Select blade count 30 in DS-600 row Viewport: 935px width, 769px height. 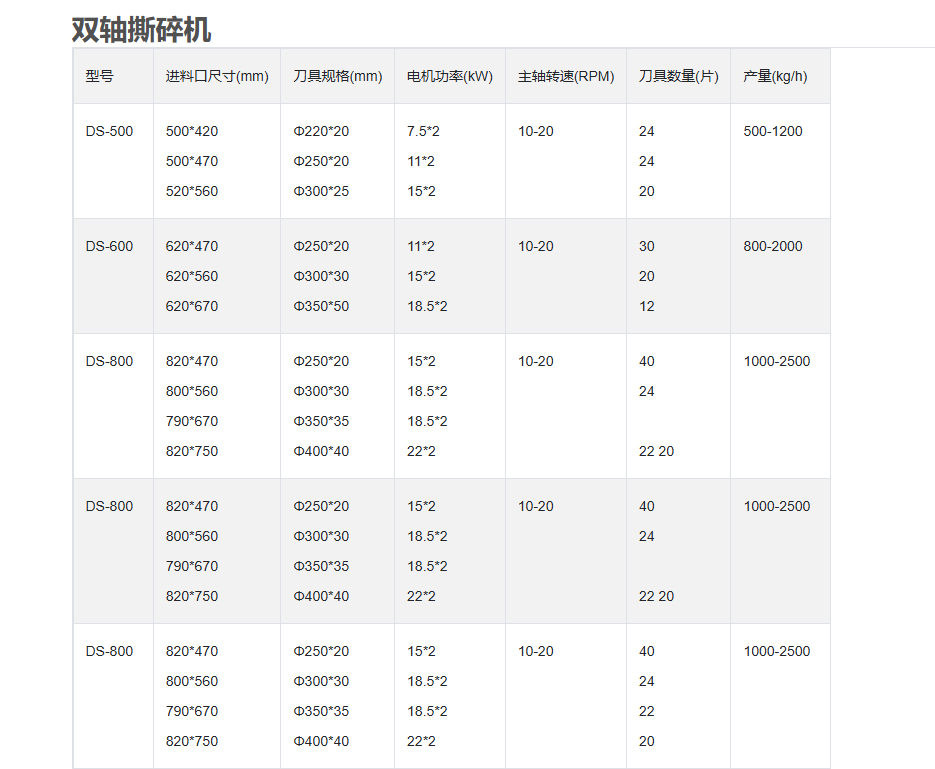tap(647, 246)
